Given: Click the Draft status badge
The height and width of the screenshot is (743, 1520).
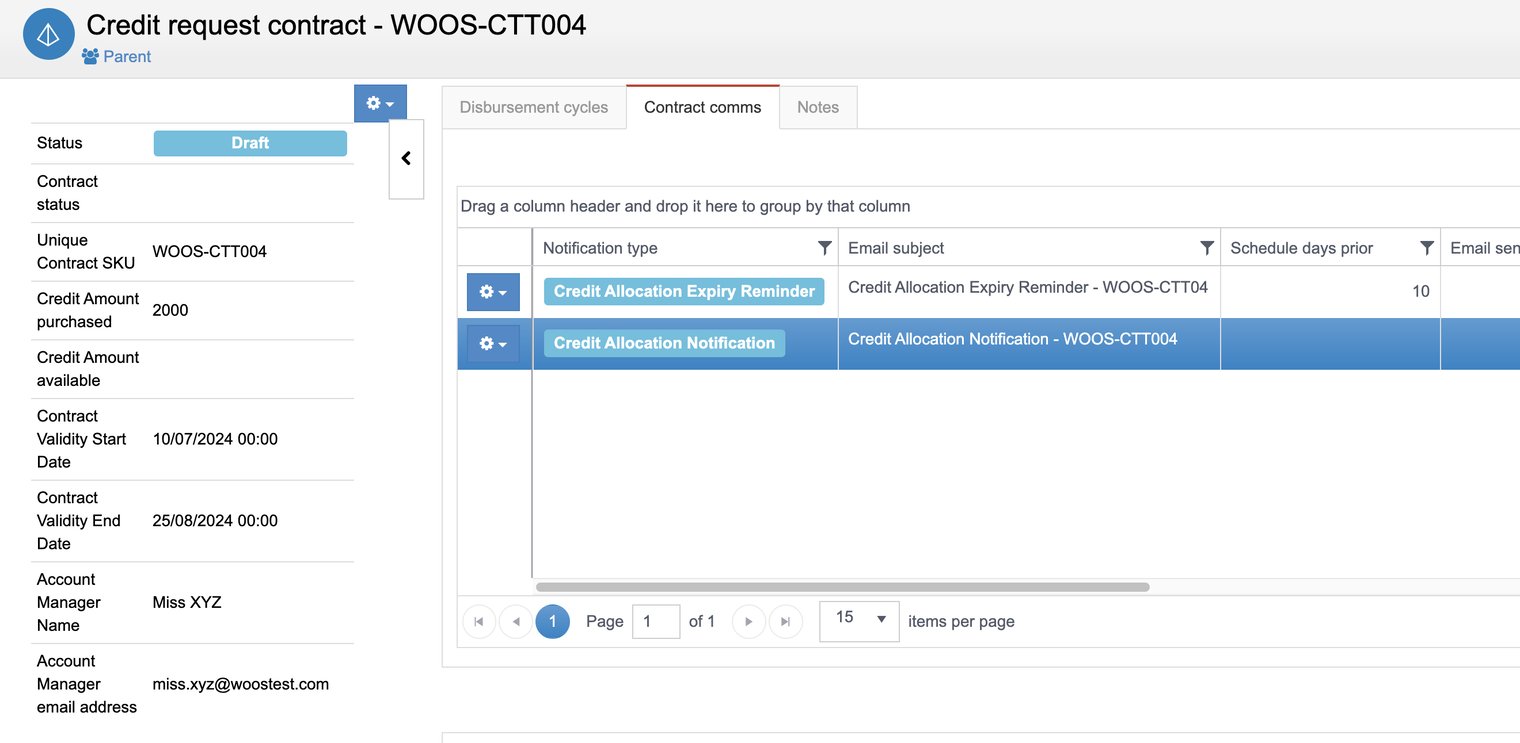Looking at the screenshot, I should pyautogui.click(x=250, y=143).
